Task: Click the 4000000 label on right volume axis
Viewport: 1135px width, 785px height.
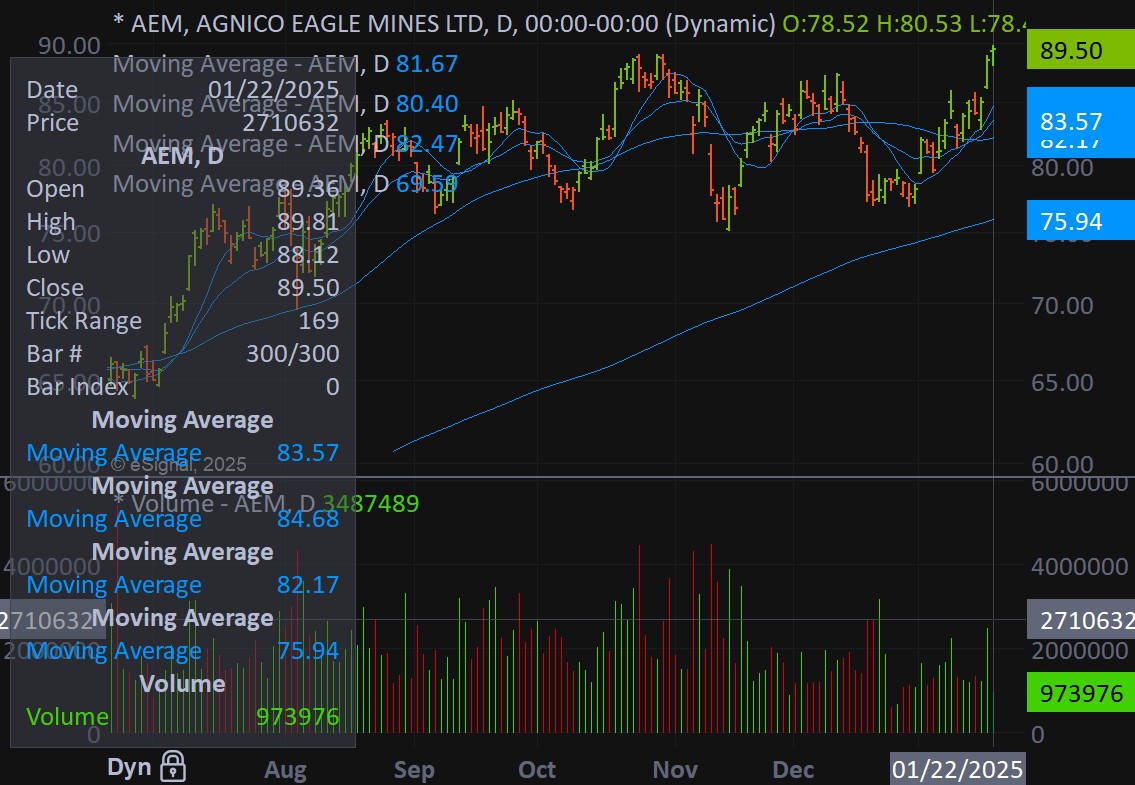Action: (1079, 566)
